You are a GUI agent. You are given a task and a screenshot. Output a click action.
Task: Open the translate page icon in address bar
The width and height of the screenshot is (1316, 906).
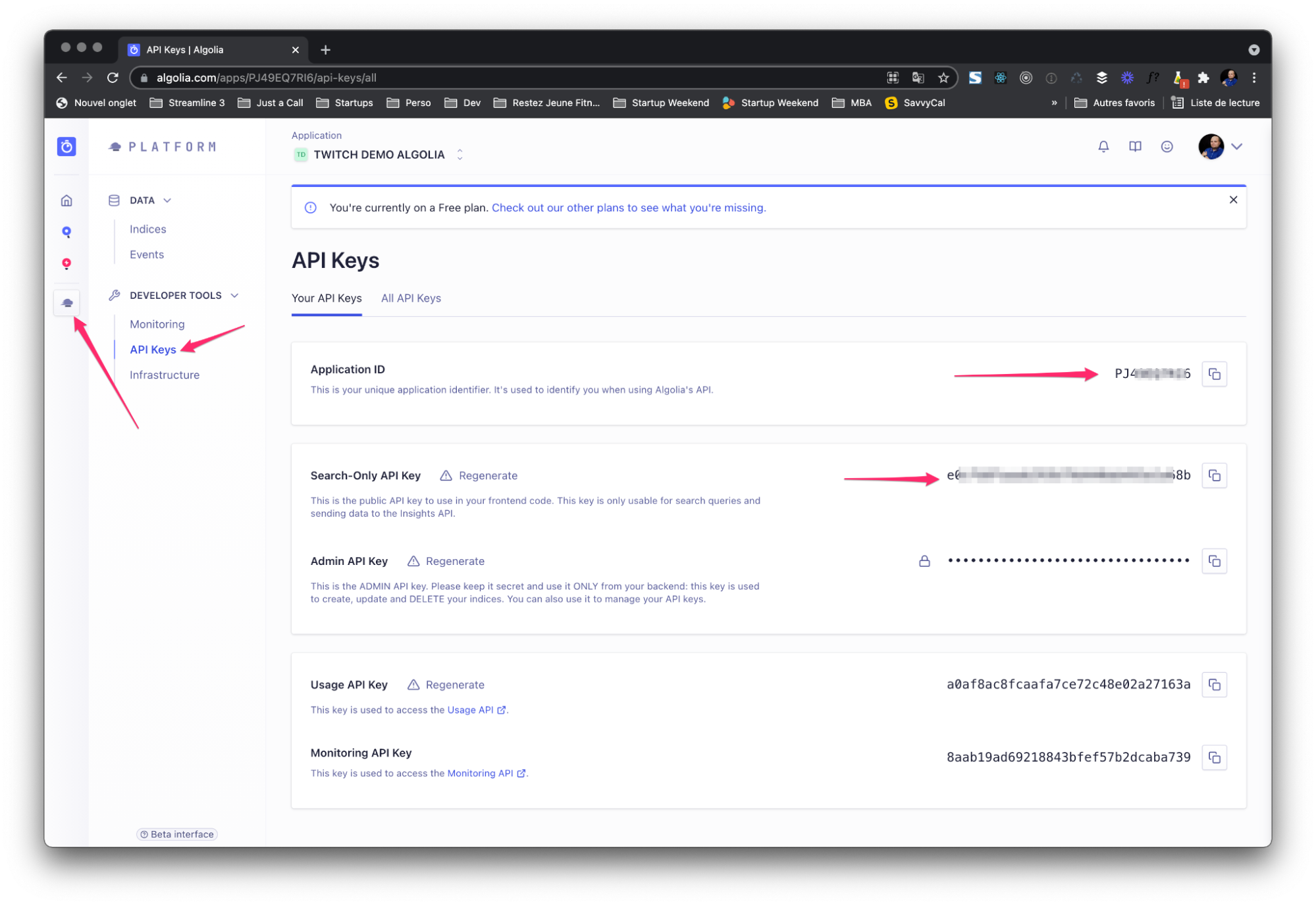[918, 78]
